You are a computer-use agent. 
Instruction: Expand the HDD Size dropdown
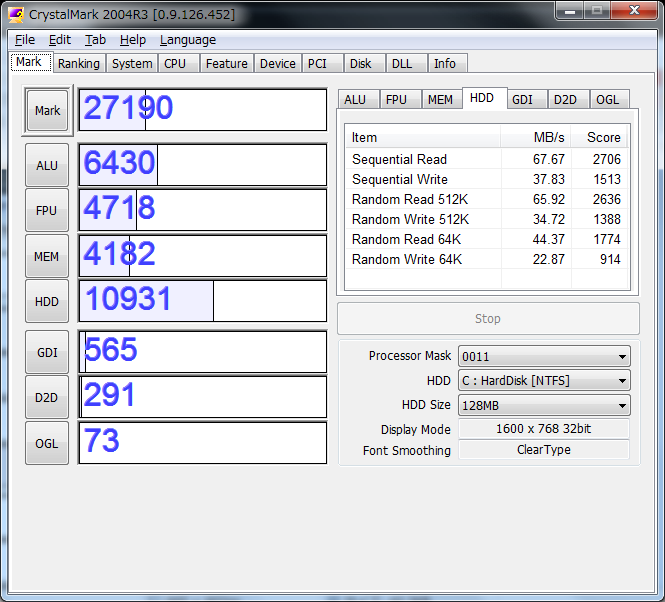pos(544,406)
